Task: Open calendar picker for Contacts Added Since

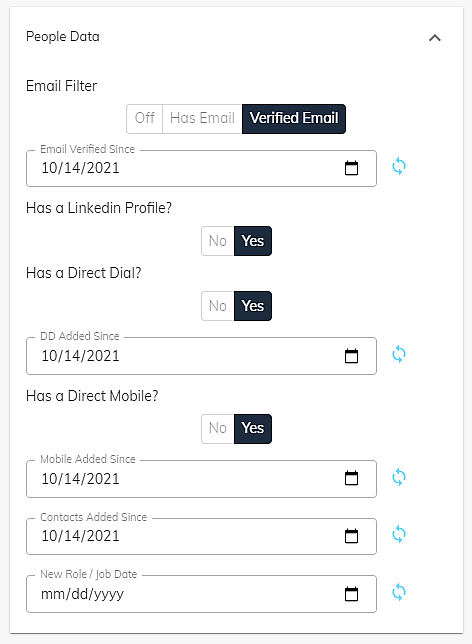Action: point(351,536)
